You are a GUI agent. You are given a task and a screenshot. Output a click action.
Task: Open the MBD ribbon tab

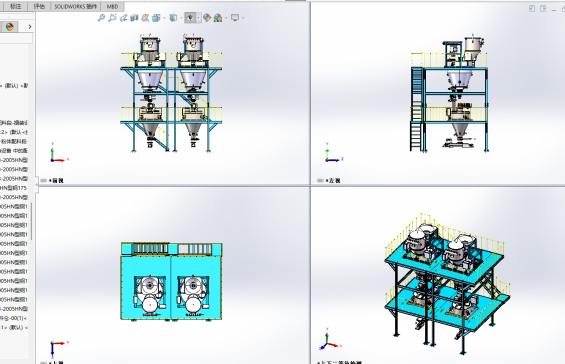112,6
